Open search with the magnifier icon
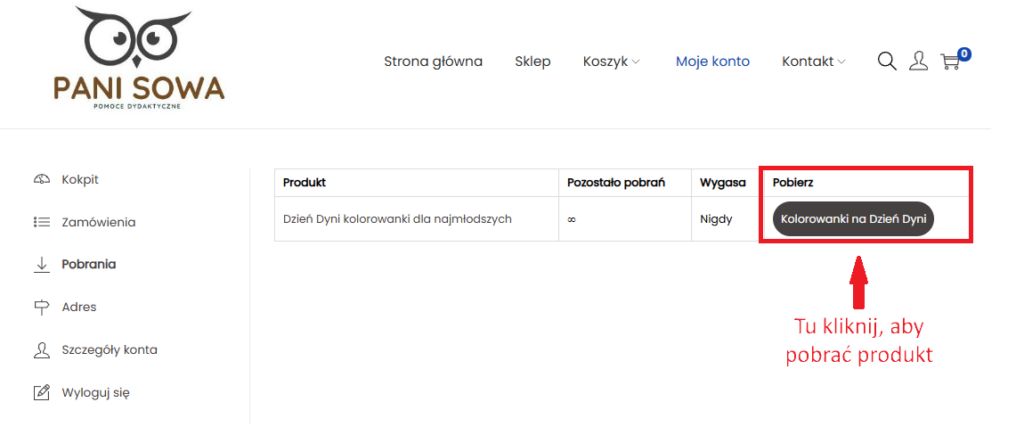The height and width of the screenshot is (435, 1024). pyautogui.click(x=886, y=62)
